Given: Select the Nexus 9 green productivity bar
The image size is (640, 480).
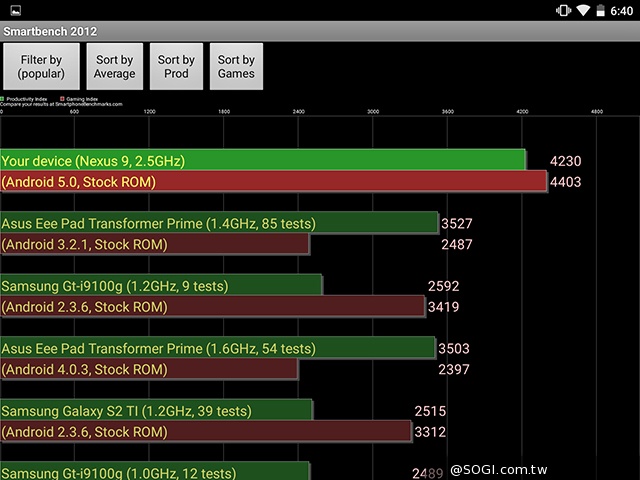Looking at the screenshot, I should [x=263, y=160].
